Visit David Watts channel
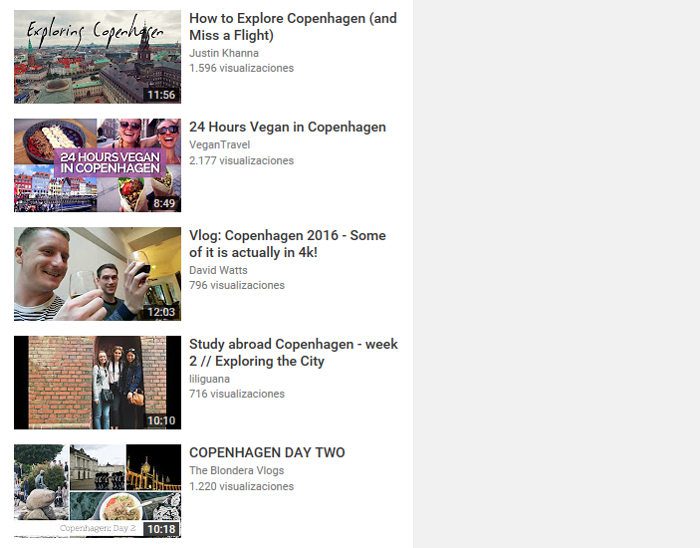This screenshot has height=548, width=700. [218, 270]
